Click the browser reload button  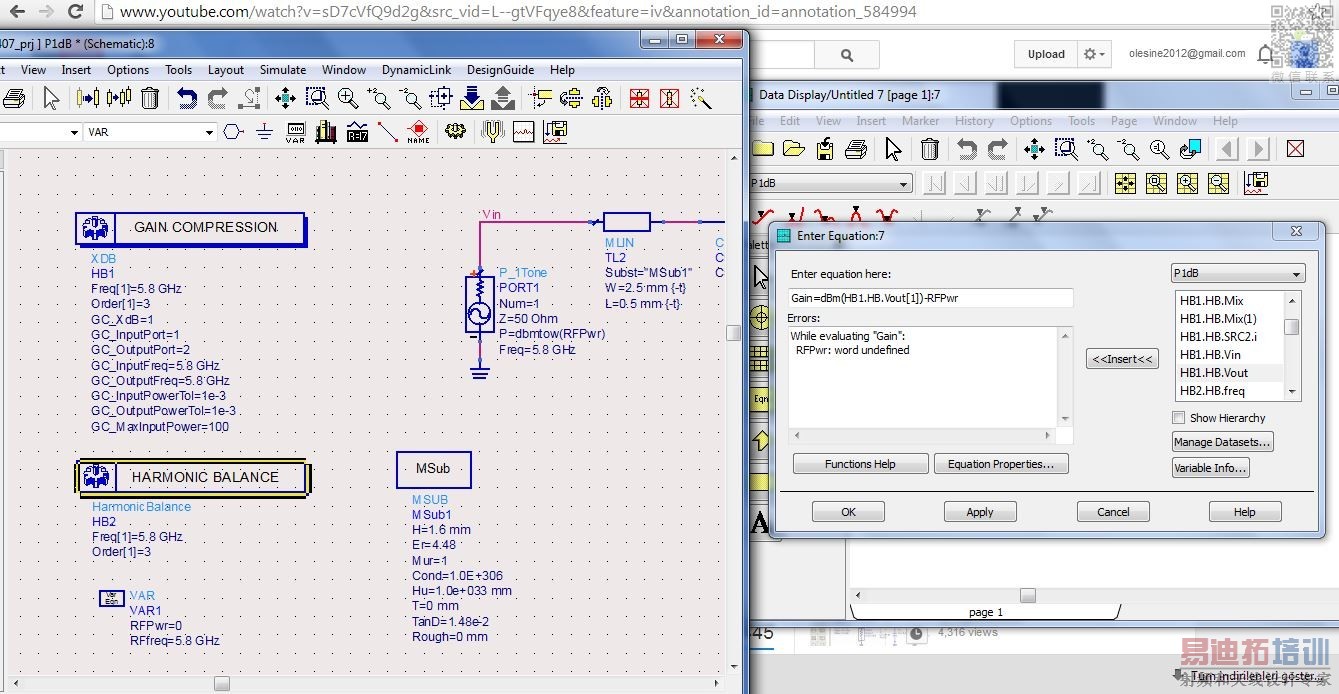pos(75,12)
